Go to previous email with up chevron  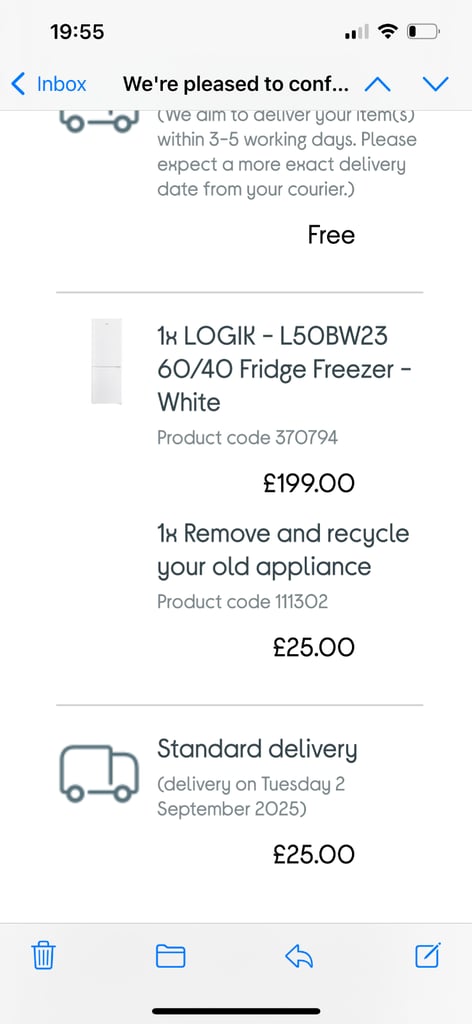377,84
